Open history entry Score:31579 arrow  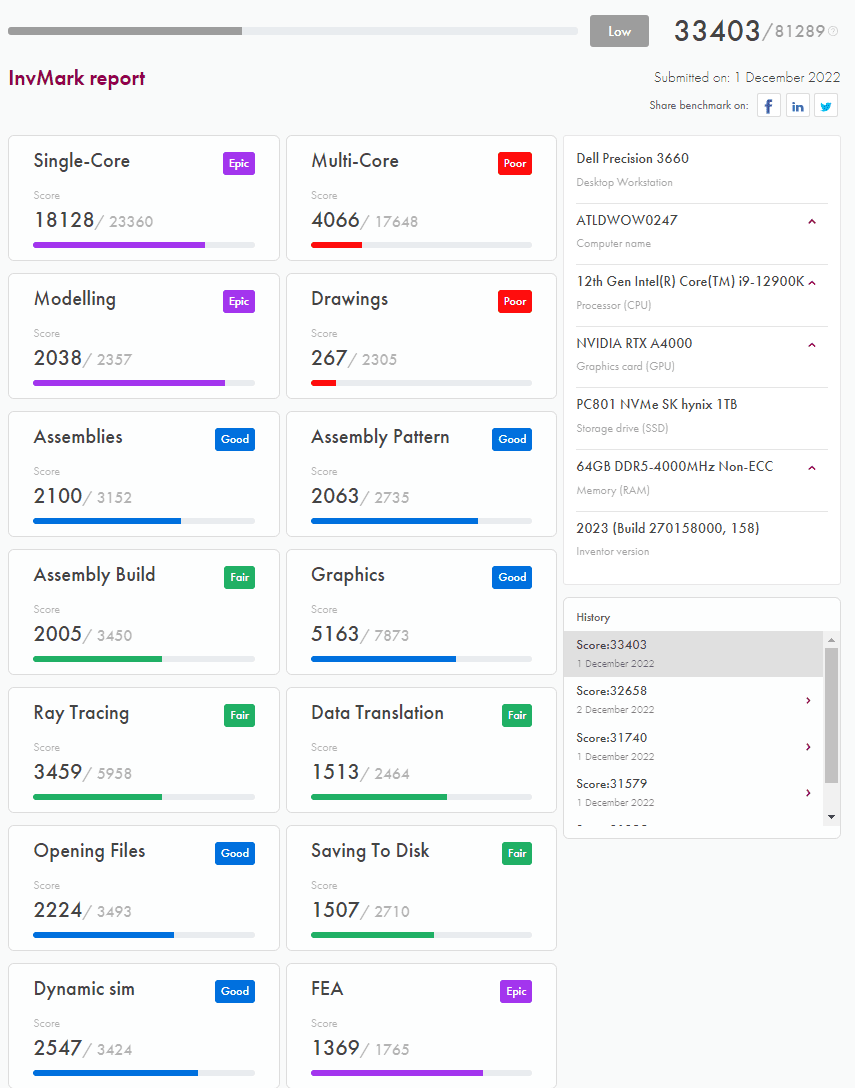click(809, 792)
